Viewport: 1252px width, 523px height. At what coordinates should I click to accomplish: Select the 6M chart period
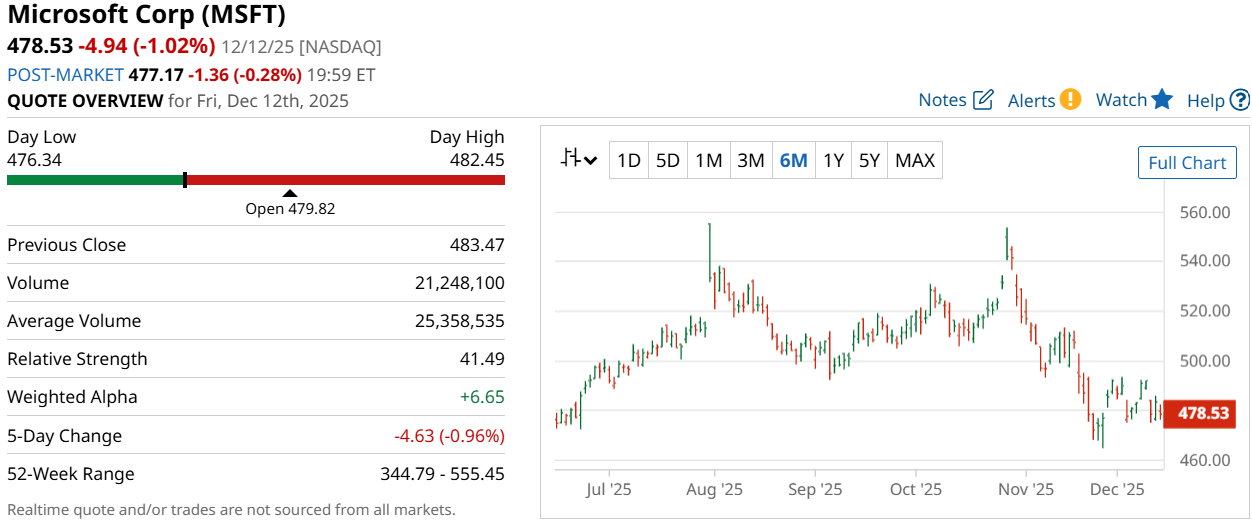[793, 160]
